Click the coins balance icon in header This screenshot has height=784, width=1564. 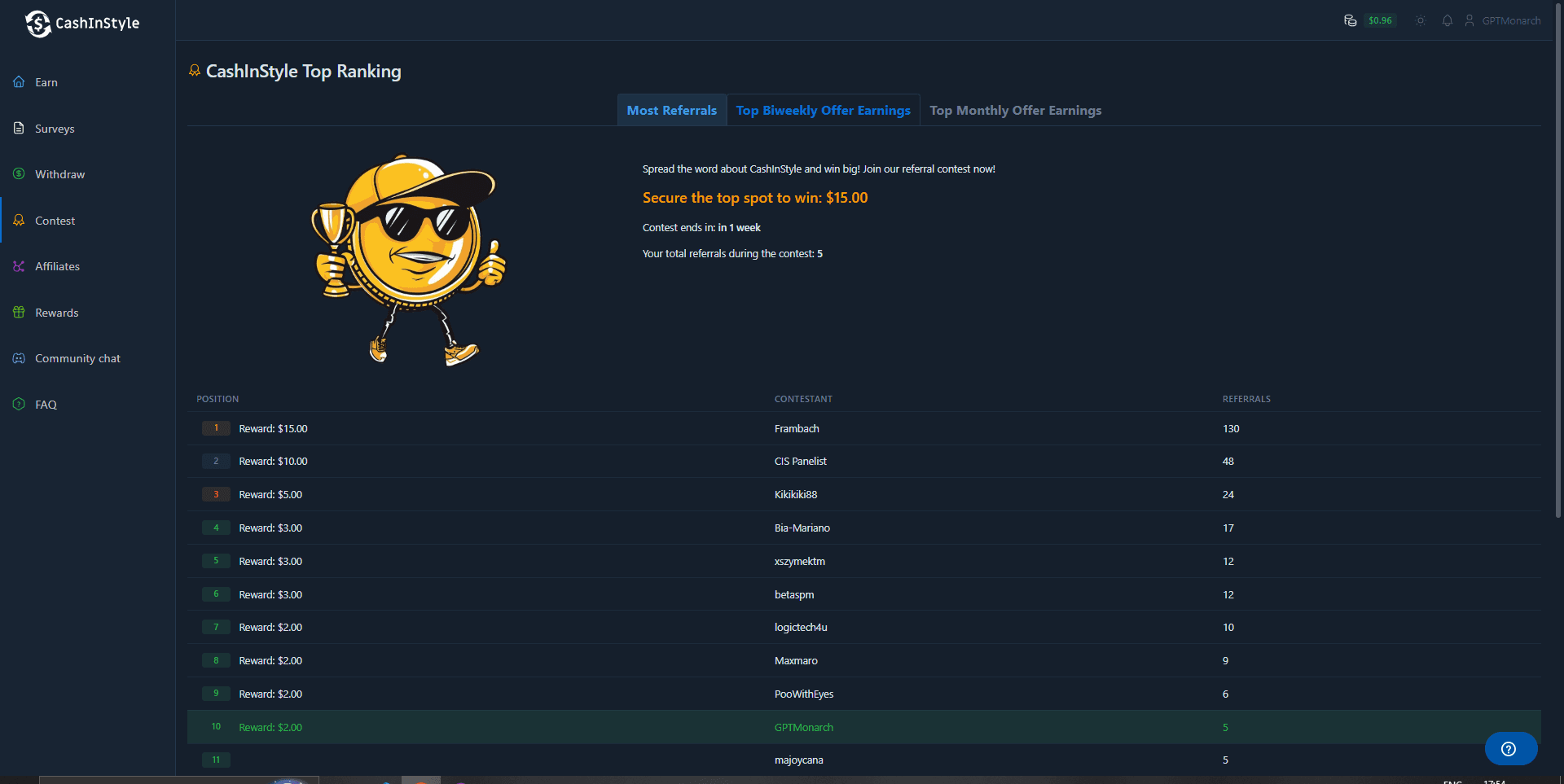[x=1350, y=20]
